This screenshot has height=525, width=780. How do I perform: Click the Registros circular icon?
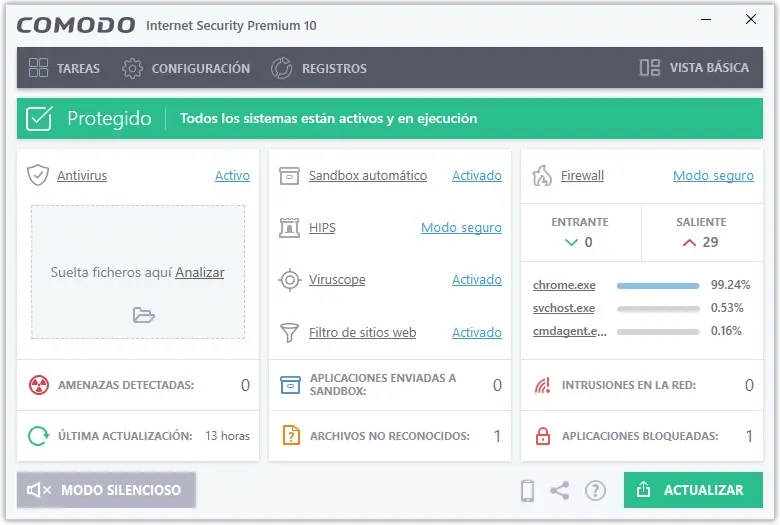point(282,68)
